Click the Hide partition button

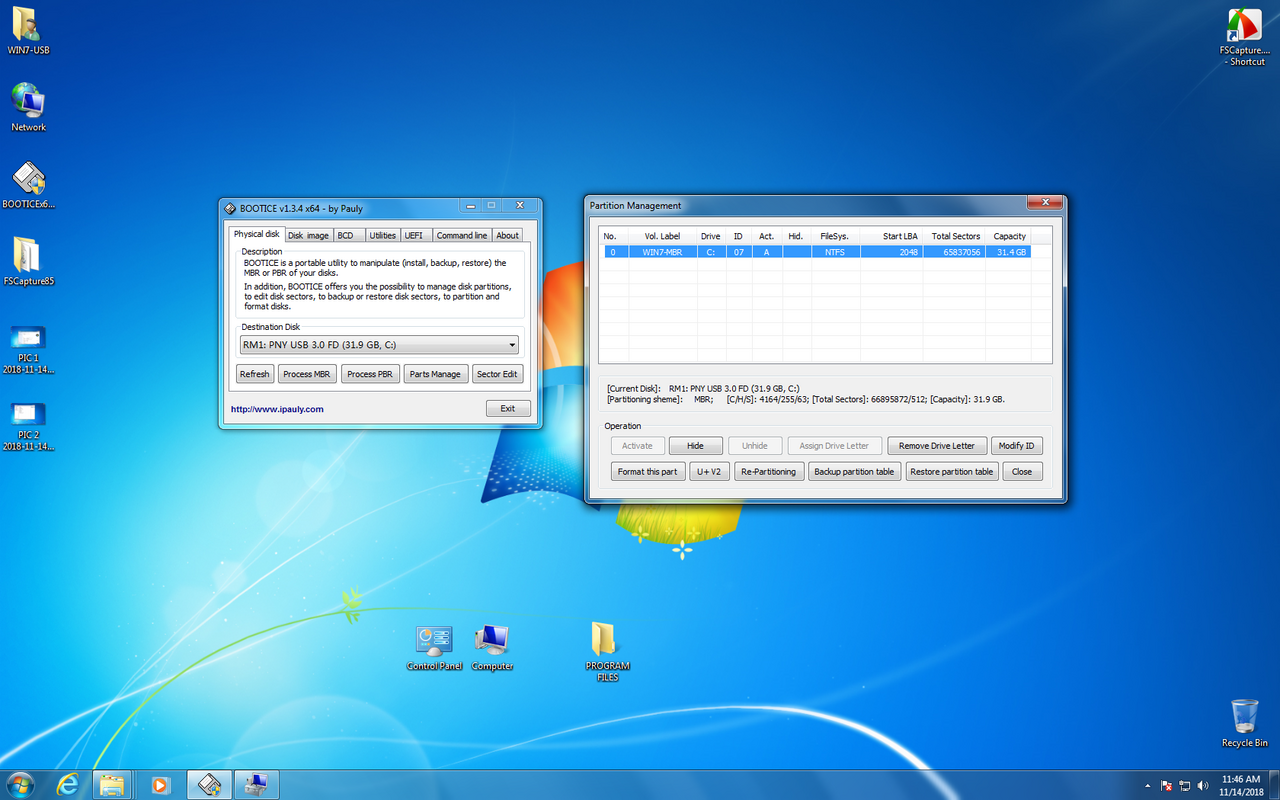(x=695, y=446)
